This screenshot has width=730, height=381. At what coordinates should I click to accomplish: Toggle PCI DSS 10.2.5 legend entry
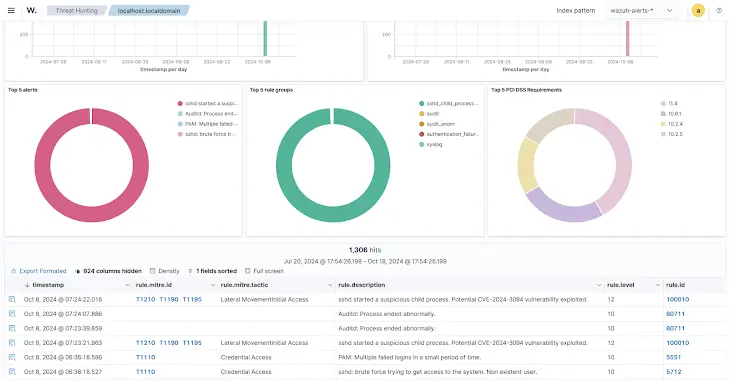point(672,134)
